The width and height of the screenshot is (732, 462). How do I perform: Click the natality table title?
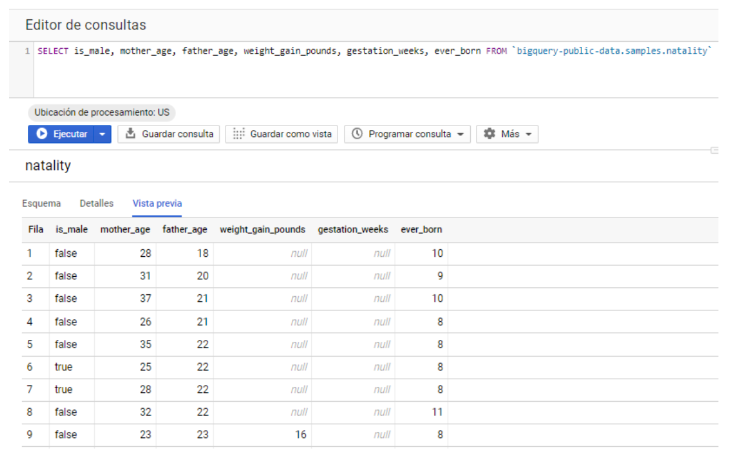pyautogui.click(x=48, y=166)
